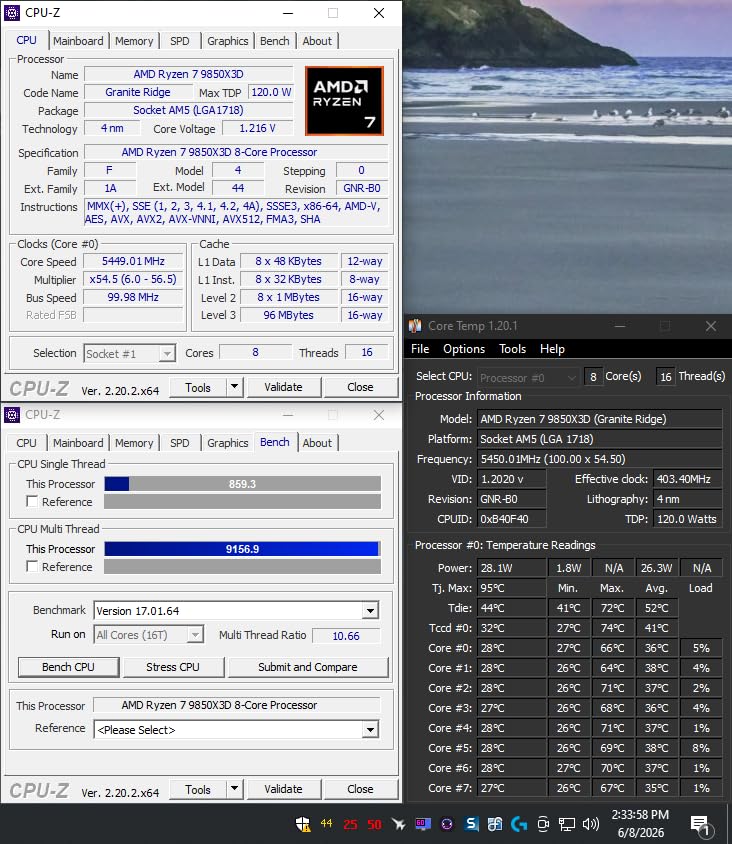Screen dimensions: 732x844
Task: Click Submit and Compare button
Action: pyautogui.click(x=308, y=667)
